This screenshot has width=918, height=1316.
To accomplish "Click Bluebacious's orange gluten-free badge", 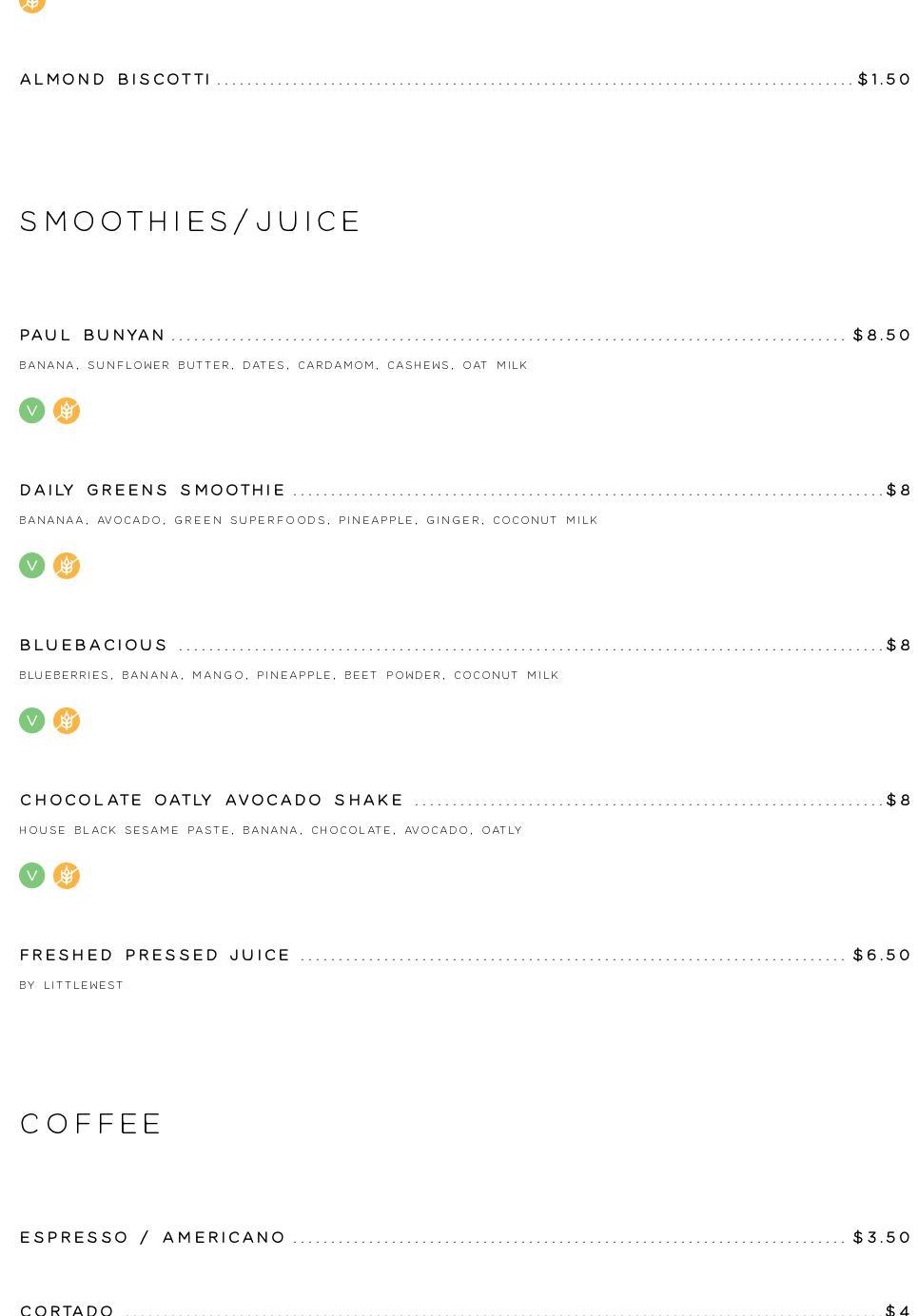I will pyautogui.click(x=67, y=721).
